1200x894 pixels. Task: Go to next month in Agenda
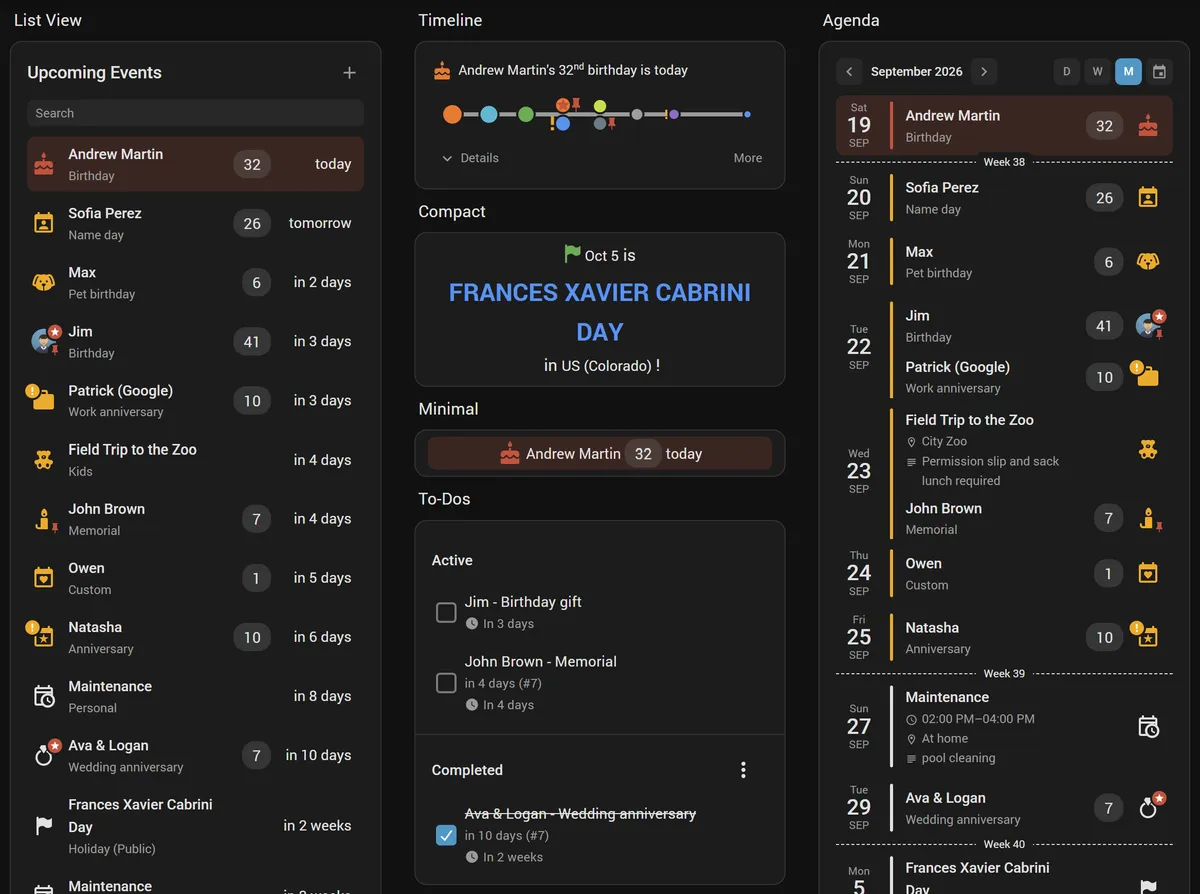(984, 72)
